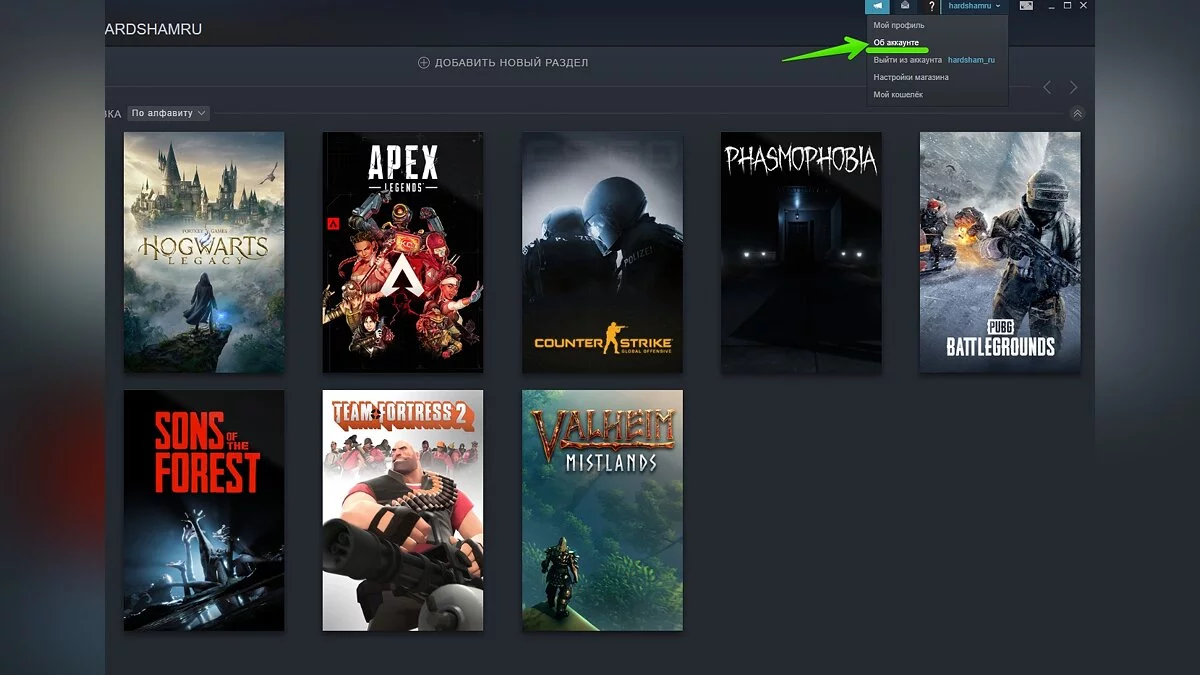The height and width of the screenshot is (675, 1200).
Task: Open the Steam announcements megaphone icon
Action: coord(877,6)
